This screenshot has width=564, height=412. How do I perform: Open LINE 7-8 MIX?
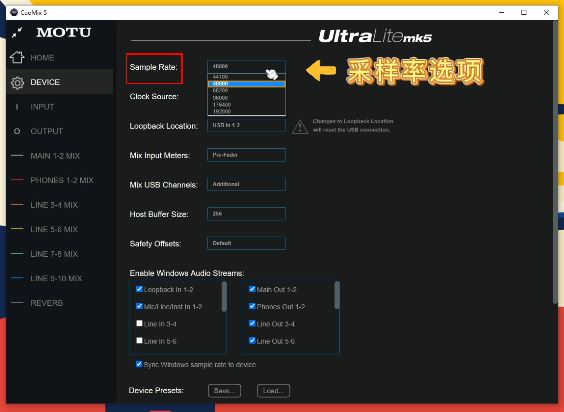click(54, 254)
